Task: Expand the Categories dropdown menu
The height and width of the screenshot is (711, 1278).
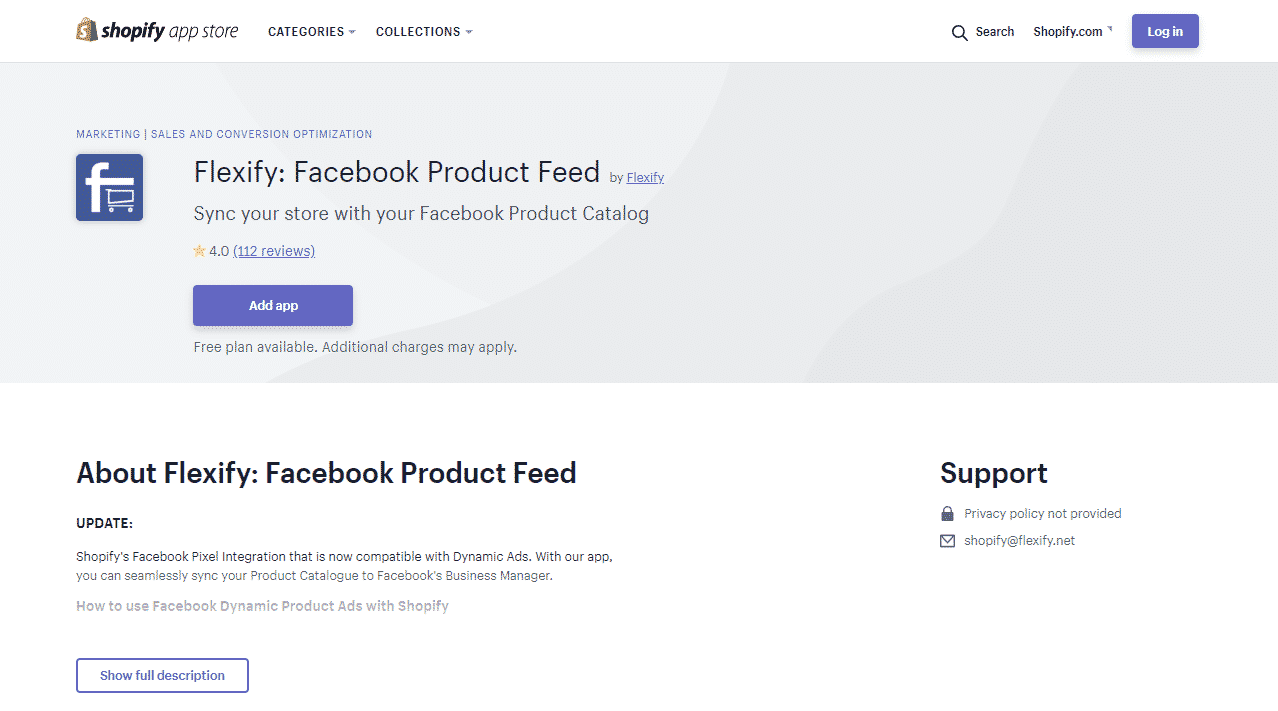Action: pos(311,32)
